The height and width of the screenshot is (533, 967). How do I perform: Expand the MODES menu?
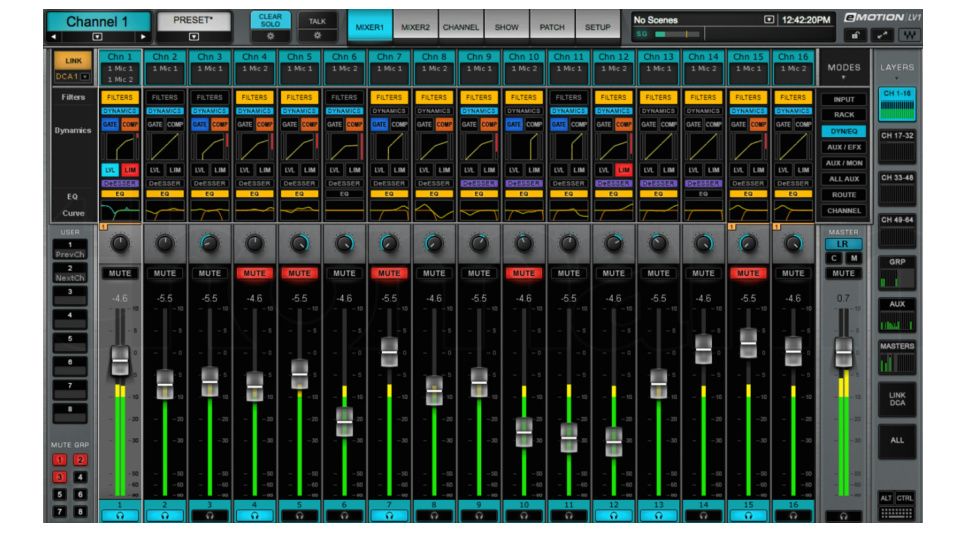[844, 70]
